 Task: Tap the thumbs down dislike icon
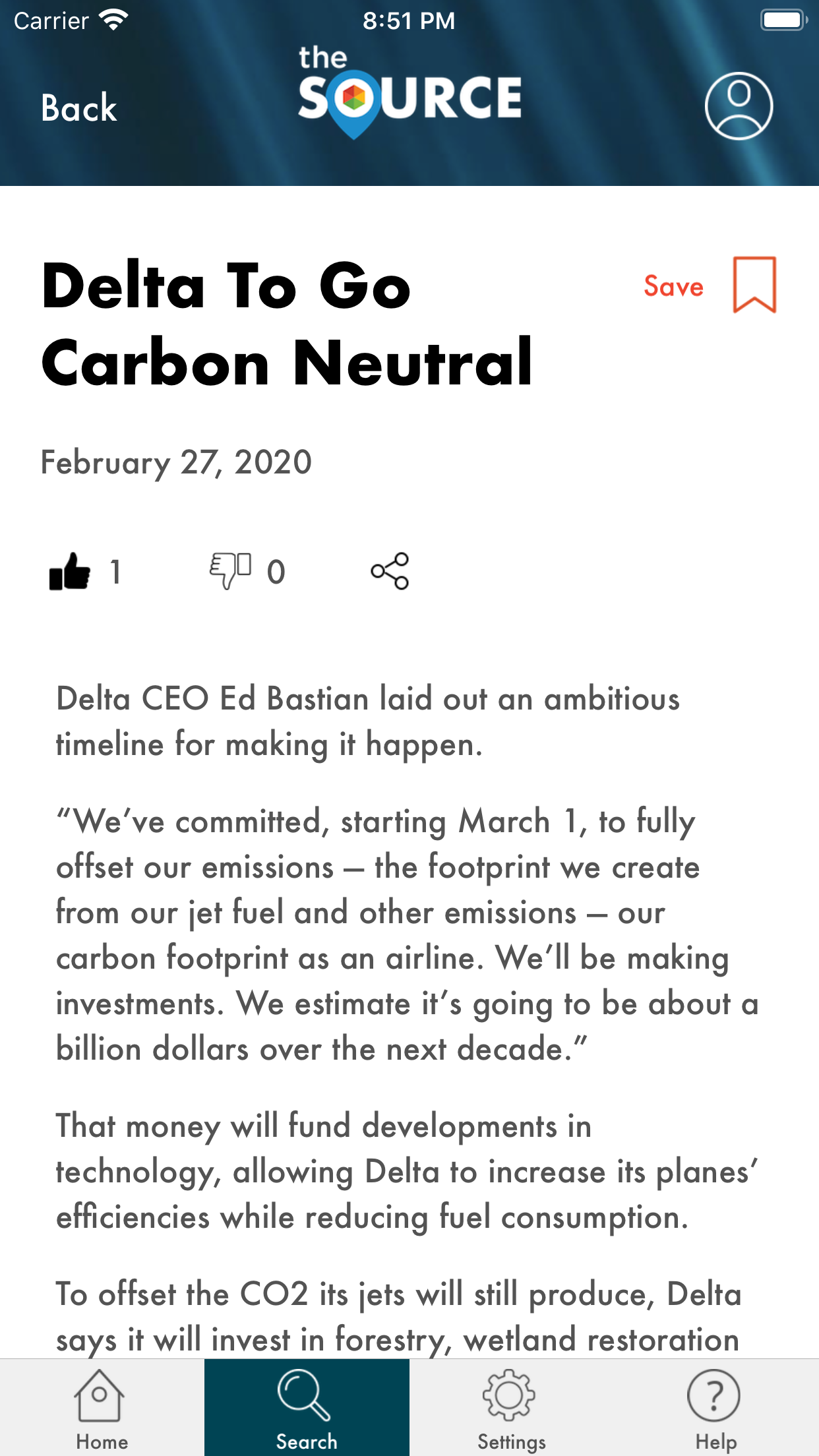coord(230,570)
